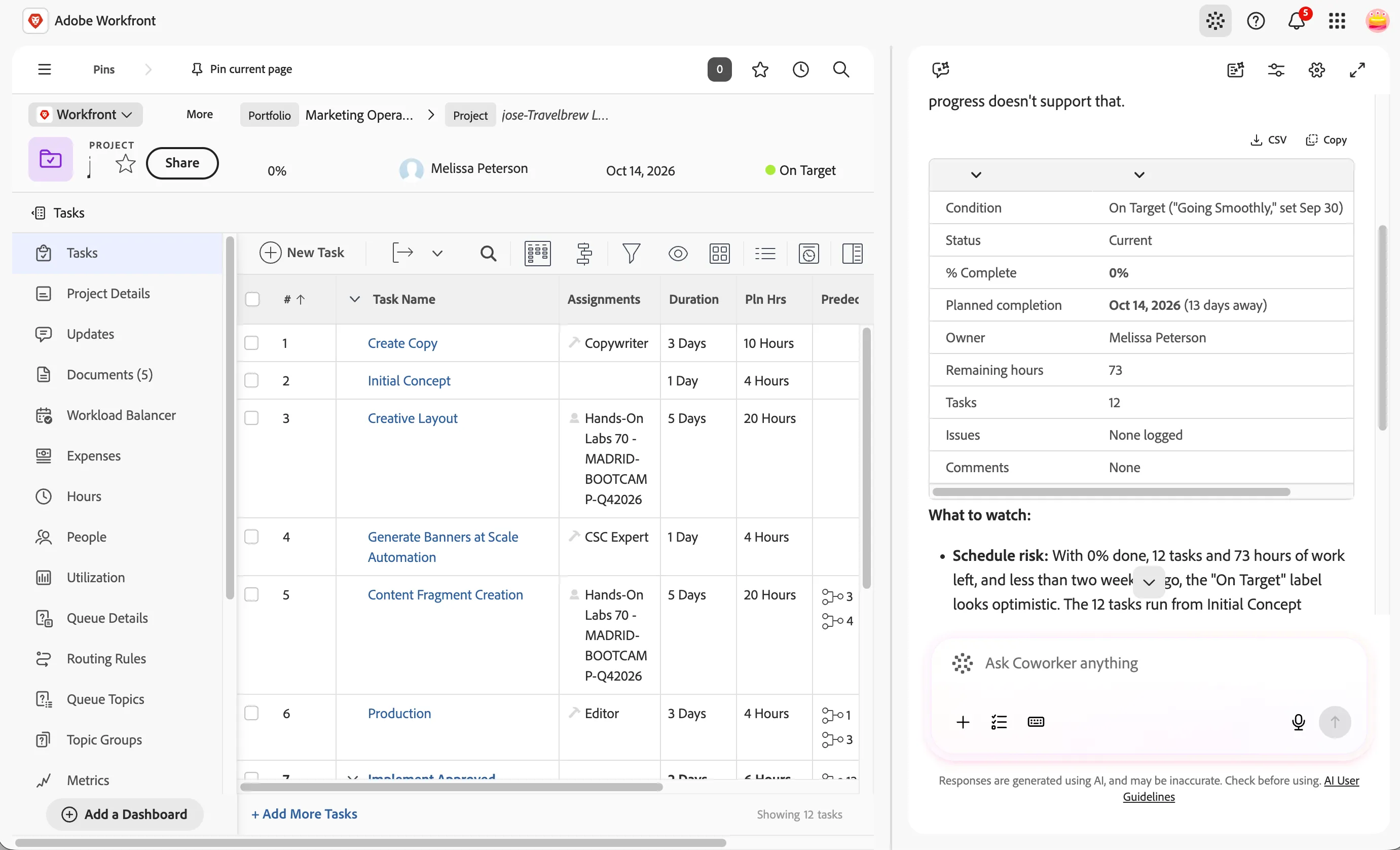
Task: Open Coworker panel settings gear
Action: 1316,70
